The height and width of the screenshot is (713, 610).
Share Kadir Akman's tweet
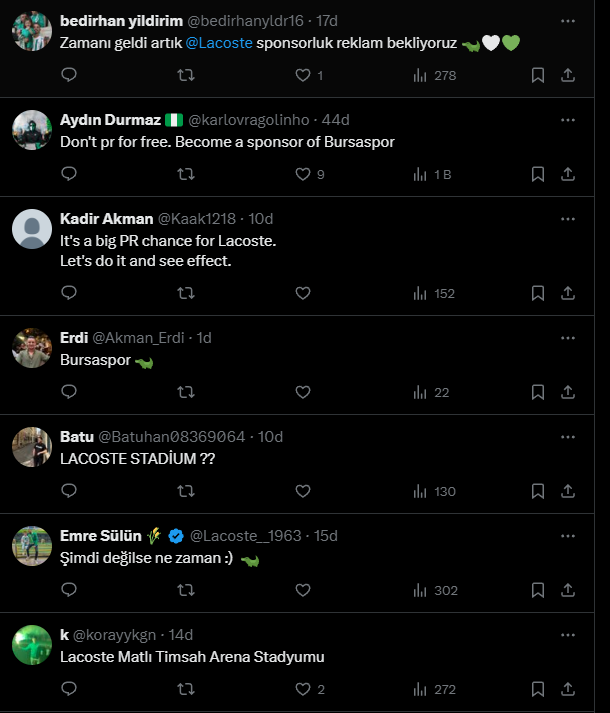pyautogui.click(x=568, y=293)
